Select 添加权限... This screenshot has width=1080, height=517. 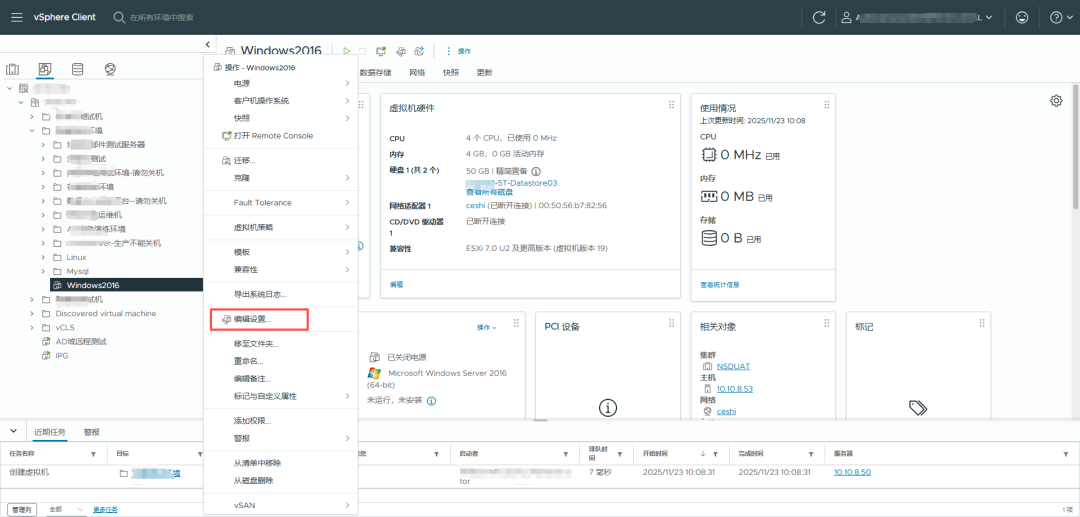click(281, 421)
